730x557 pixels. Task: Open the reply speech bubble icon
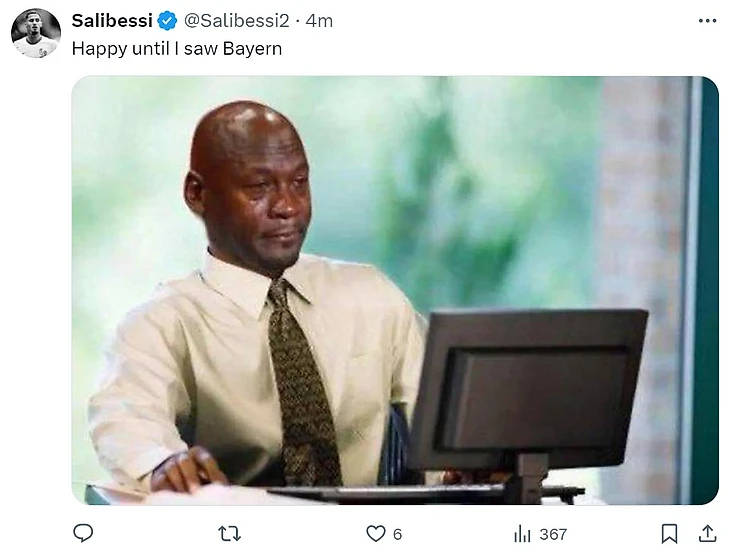83,533
